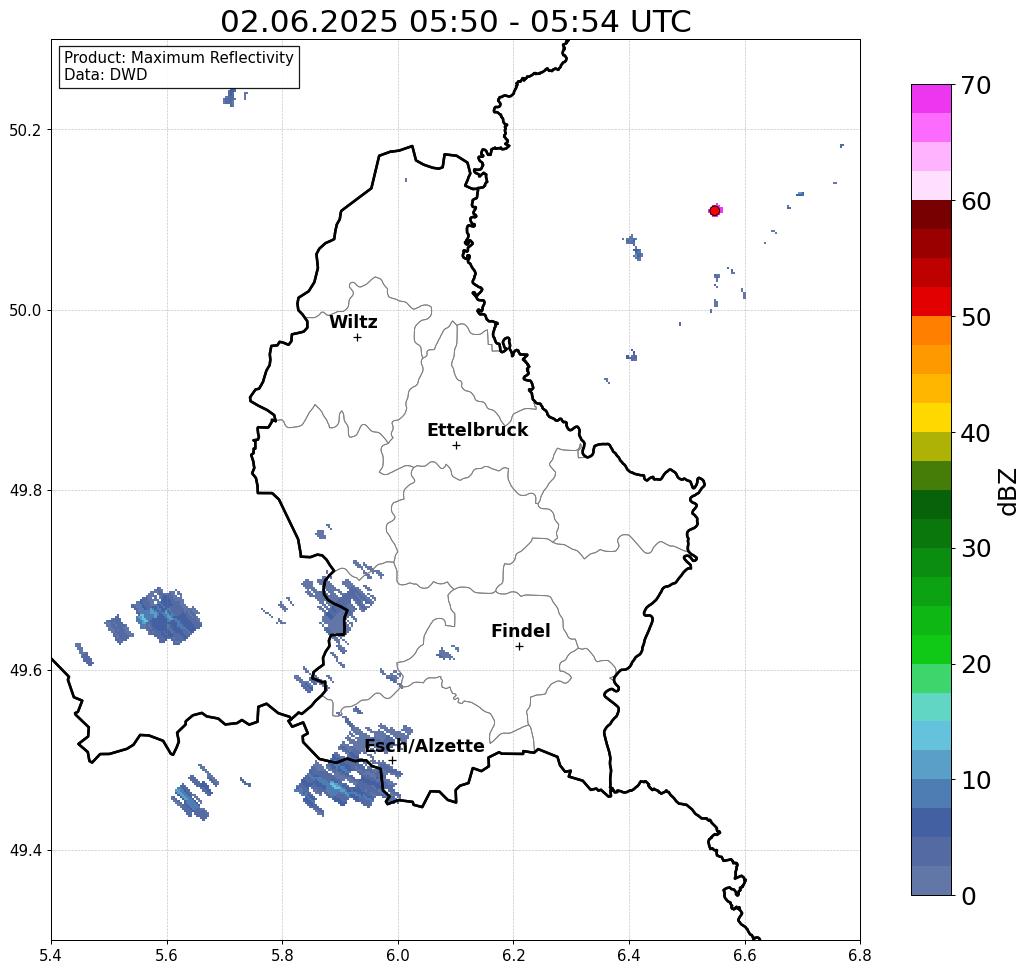Click the Esch/Alzette city label
The height and width of the screenshot is (973, 1029).
click(x=424, y=746)
